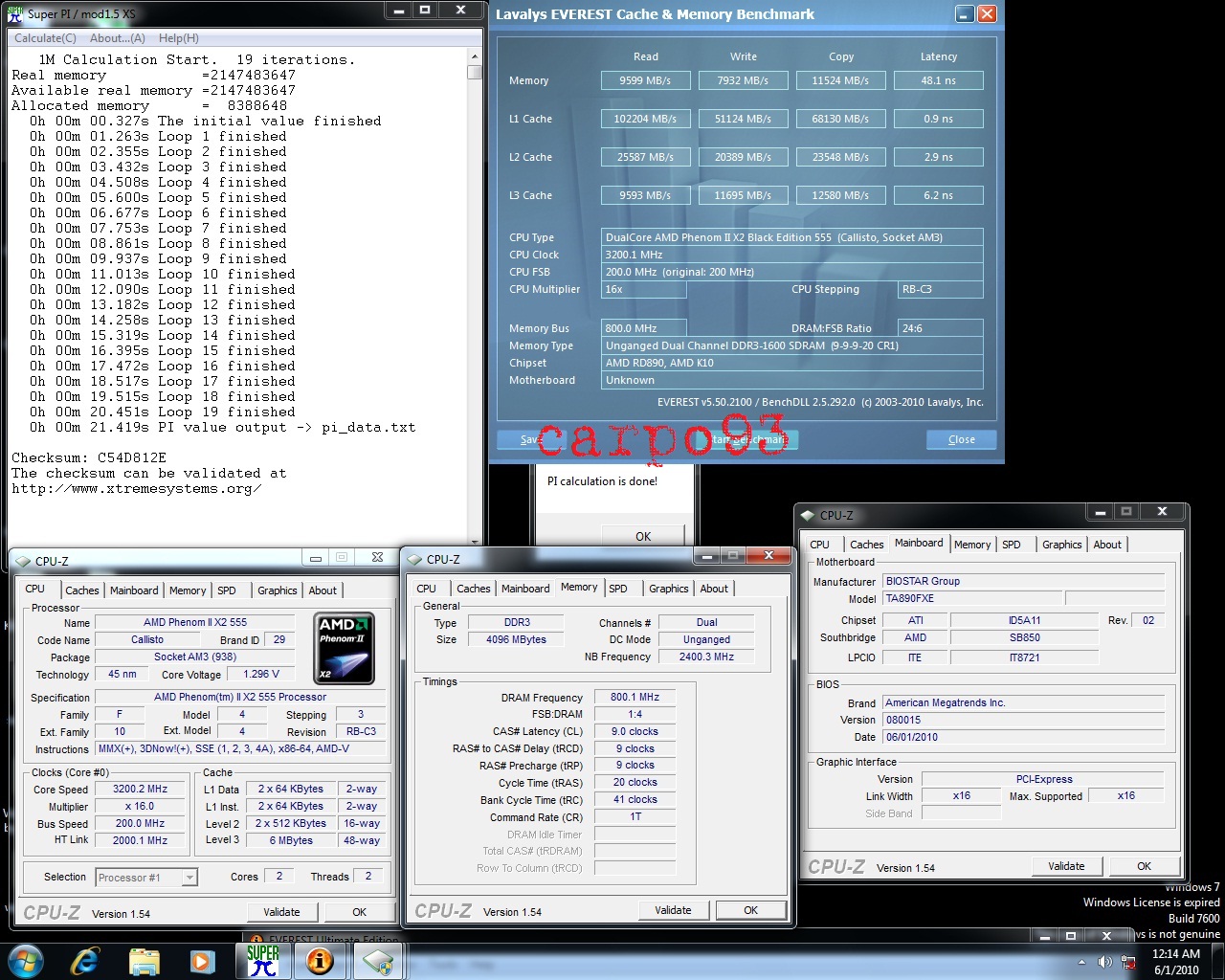The width and height of the screenshot is (1225, 980).
Task: Switch to Caches tab in left CPU-Z
Action: coord(82,590)
